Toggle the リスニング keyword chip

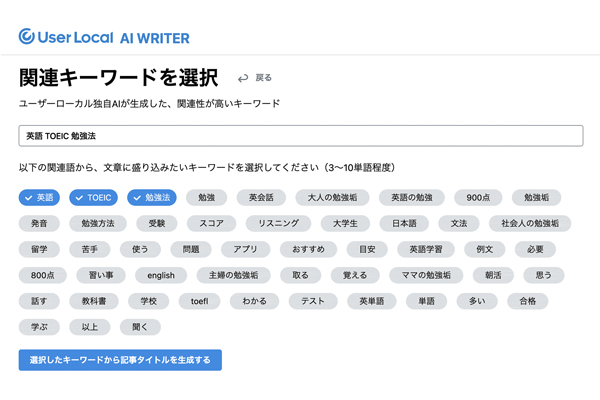(277, 223)
